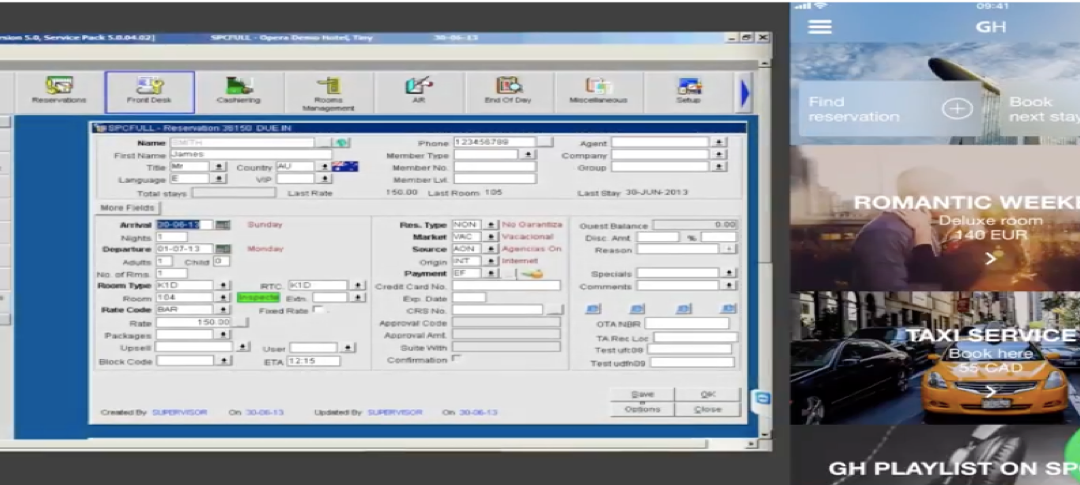1080x485 pixels.
Task: Open the Block Code dropdown list
Action: click(223, 361)
